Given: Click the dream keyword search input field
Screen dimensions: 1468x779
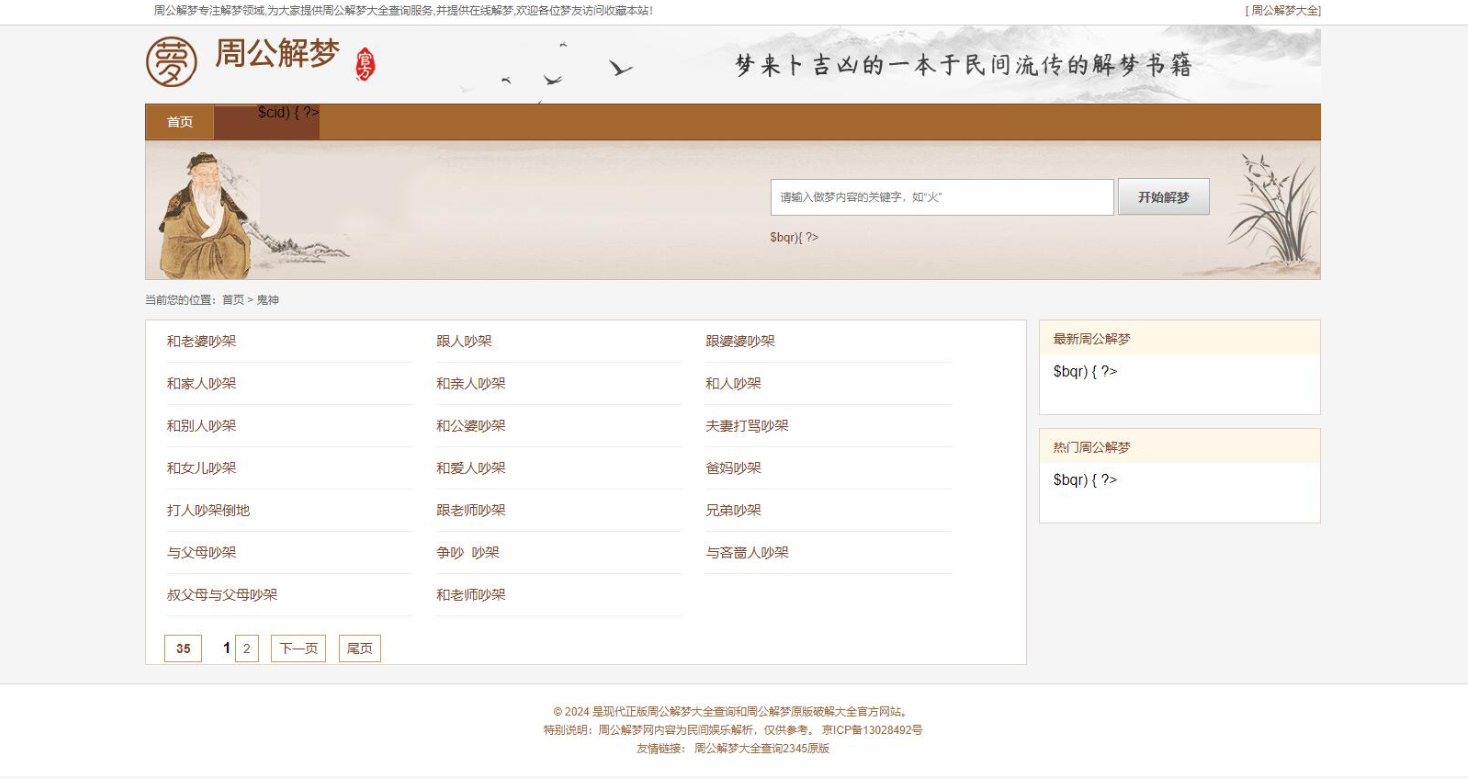Looking at the screenshot, I should (942, 197).
